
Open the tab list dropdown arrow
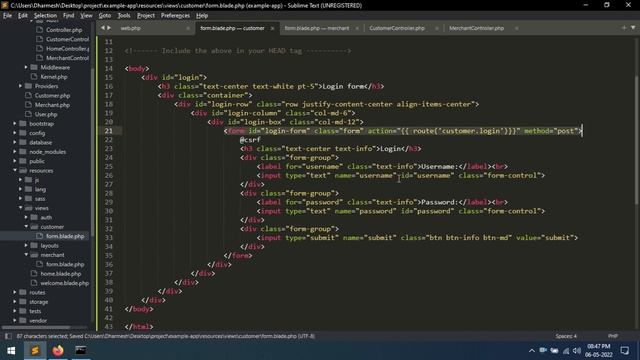(633, 28)
